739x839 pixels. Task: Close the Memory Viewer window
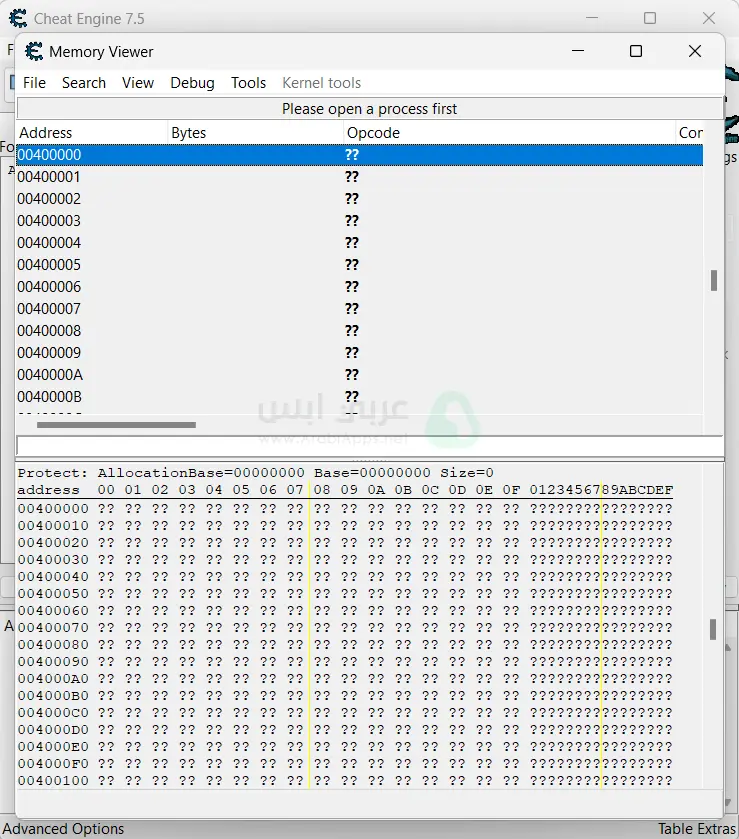coord(694,52)
